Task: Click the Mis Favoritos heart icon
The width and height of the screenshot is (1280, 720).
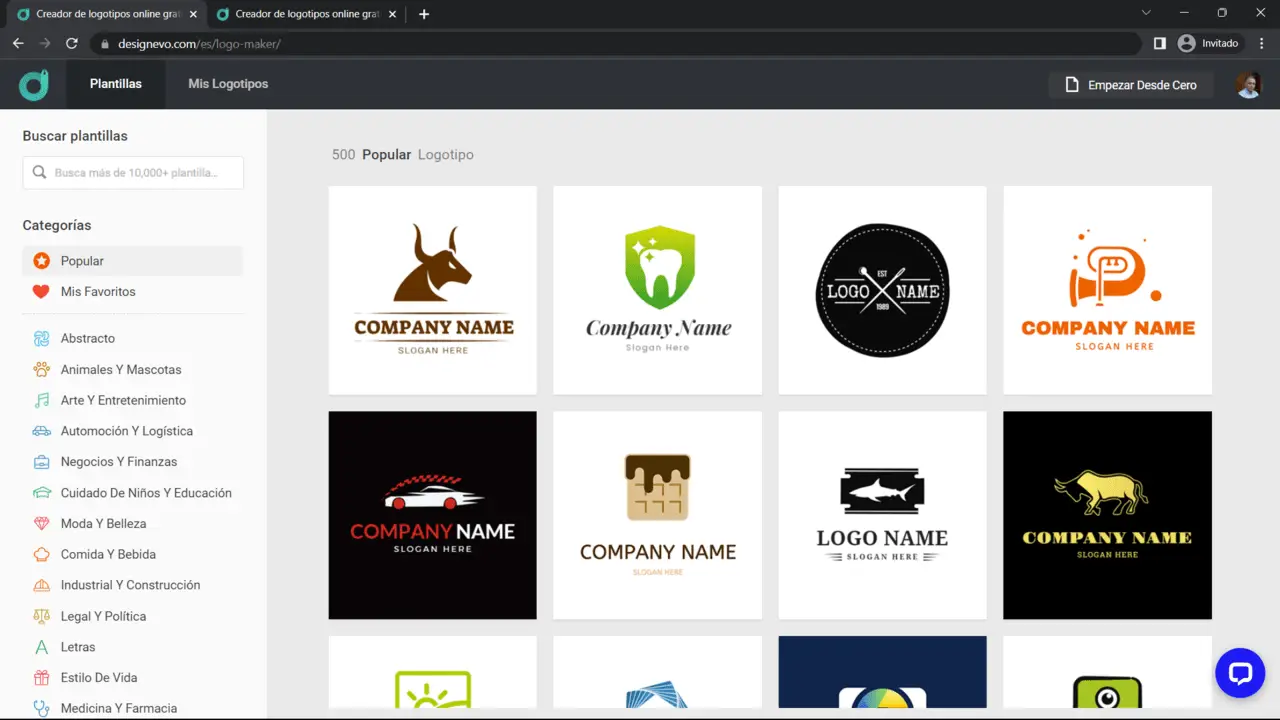Action: (x=41, y=292)
